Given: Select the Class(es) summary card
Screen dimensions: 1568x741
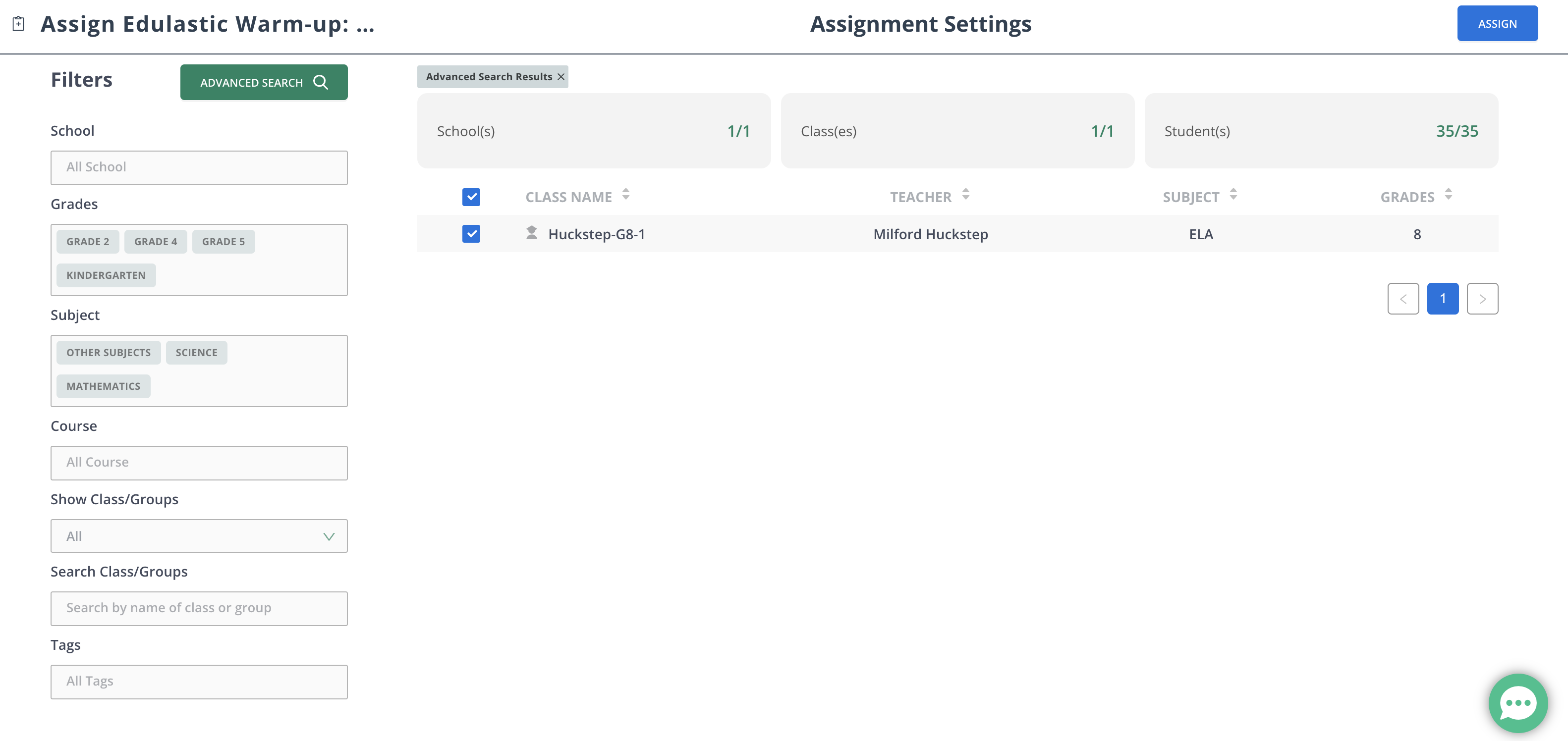Looking at the screenshot, I should tap(957, 130).
